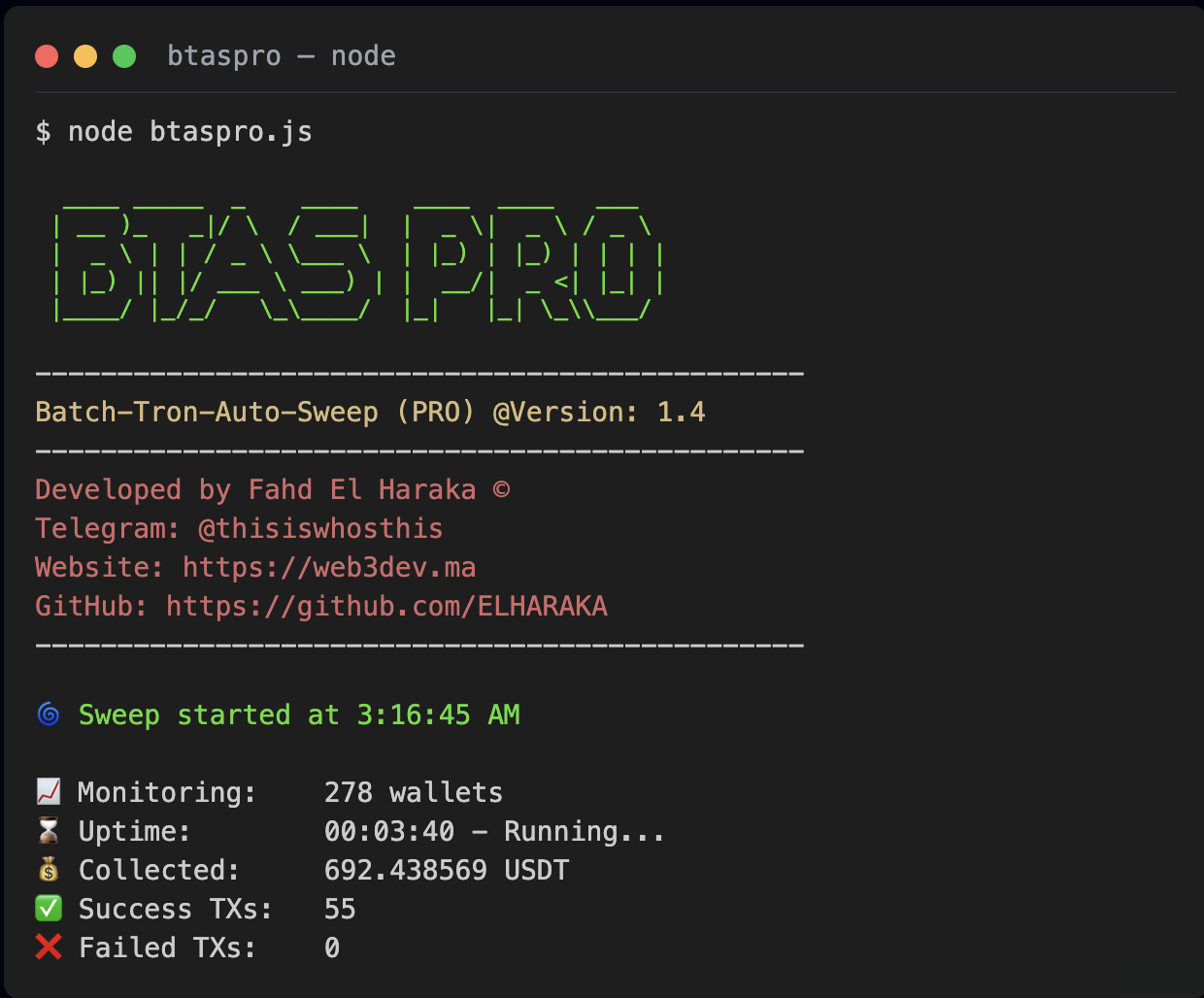The width and height of the screenshot is (1204, 998).
Task: Select the btaspro — node title bar tab
Action: (284, 55)
